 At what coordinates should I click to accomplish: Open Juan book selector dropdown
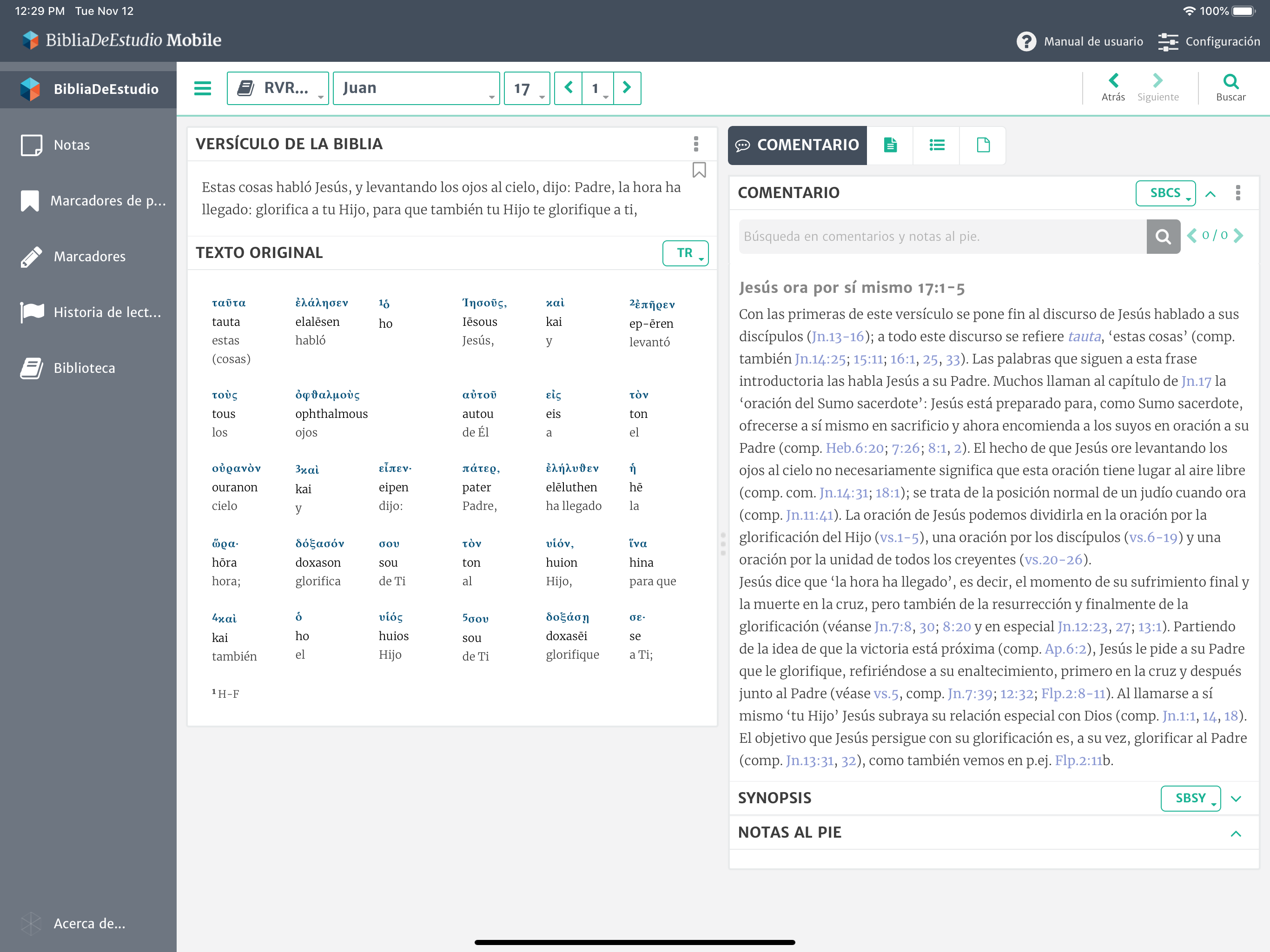(416, 88)
